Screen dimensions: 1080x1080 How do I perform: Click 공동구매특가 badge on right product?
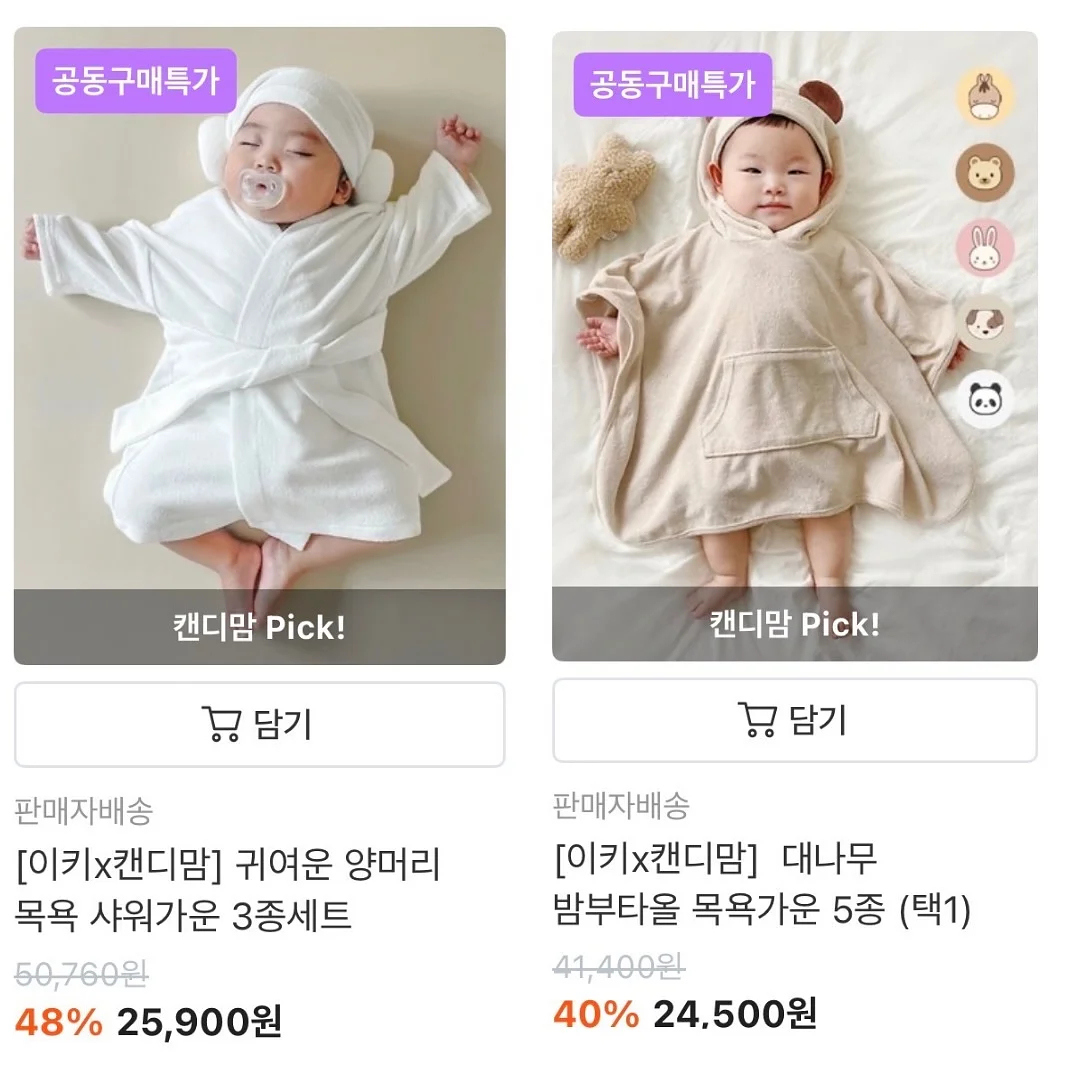point(673,84)
